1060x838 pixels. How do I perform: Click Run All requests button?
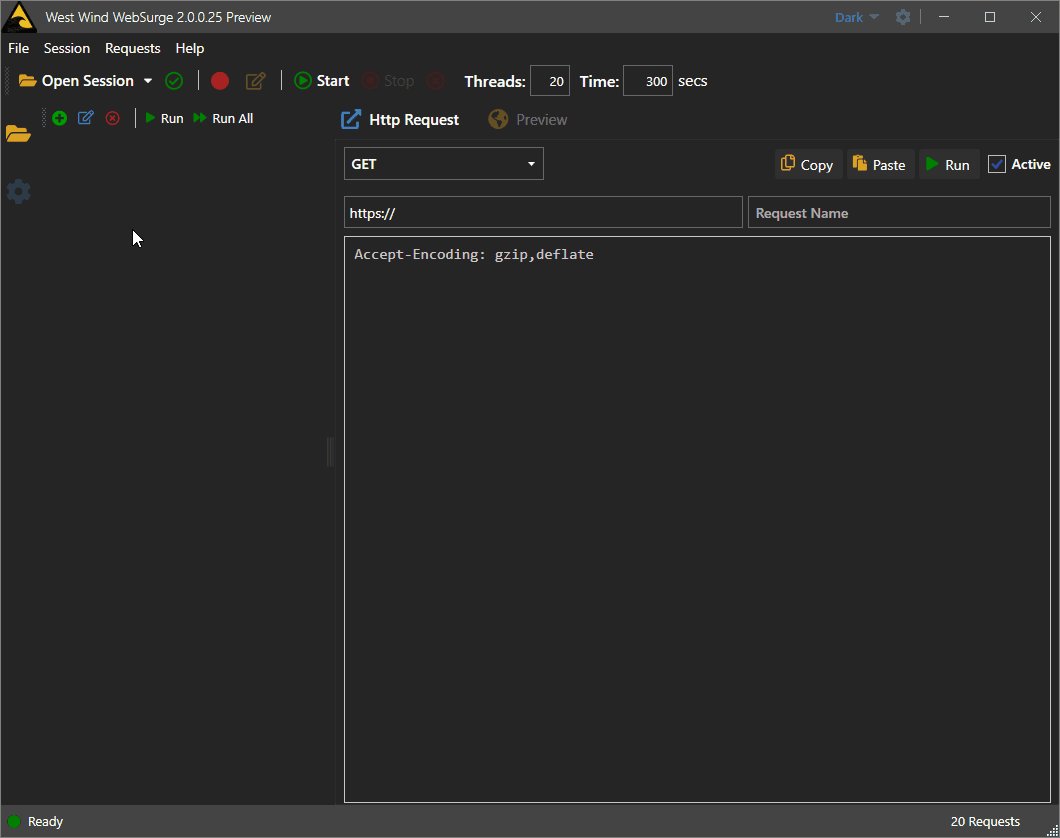click(223, 118)
